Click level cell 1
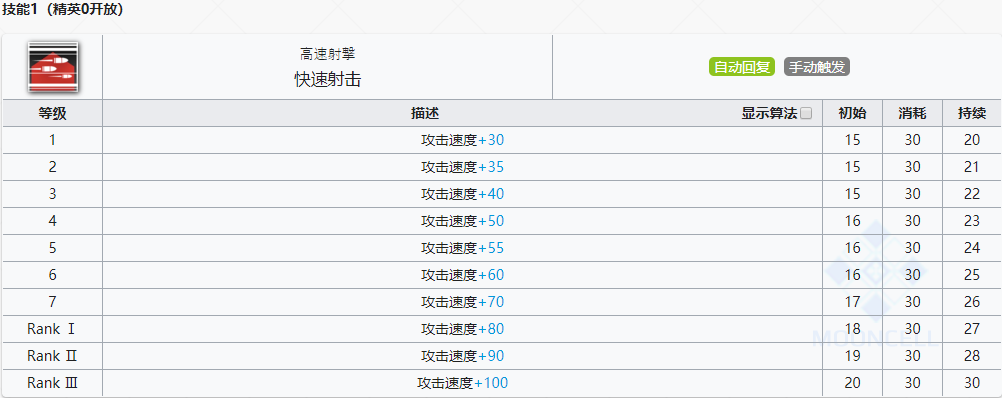 click(x=52, y=140)
